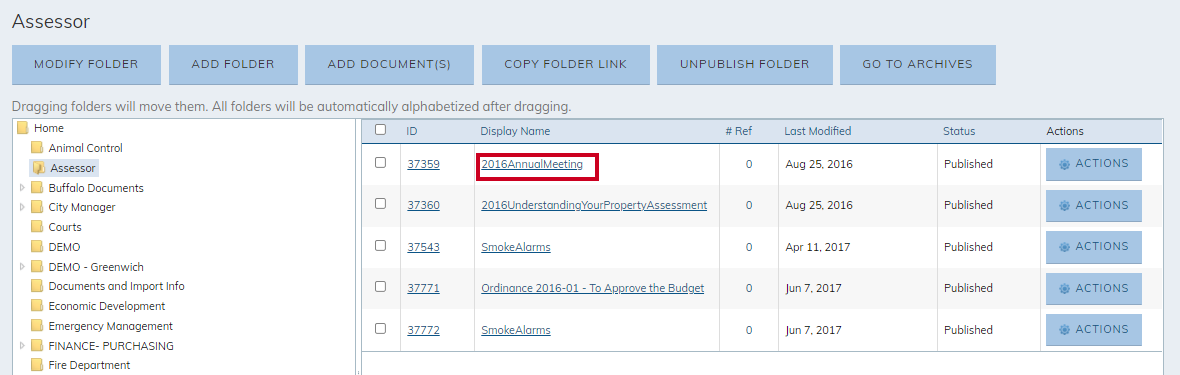Go to Archives
The width and height of the screenshot is (1180, 375).
918,65
